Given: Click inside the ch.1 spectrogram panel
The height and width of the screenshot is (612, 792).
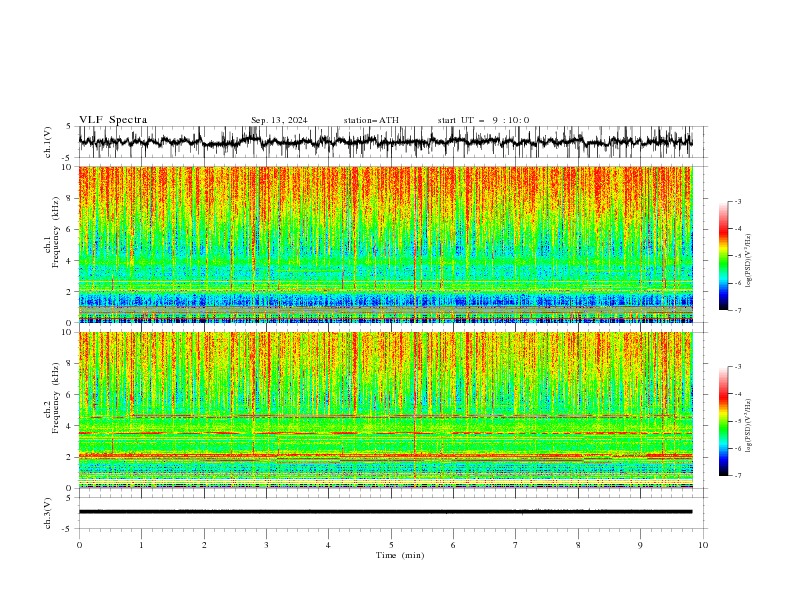Looking at the screenshot, I should pyautogui.click(x=385, y=244).
